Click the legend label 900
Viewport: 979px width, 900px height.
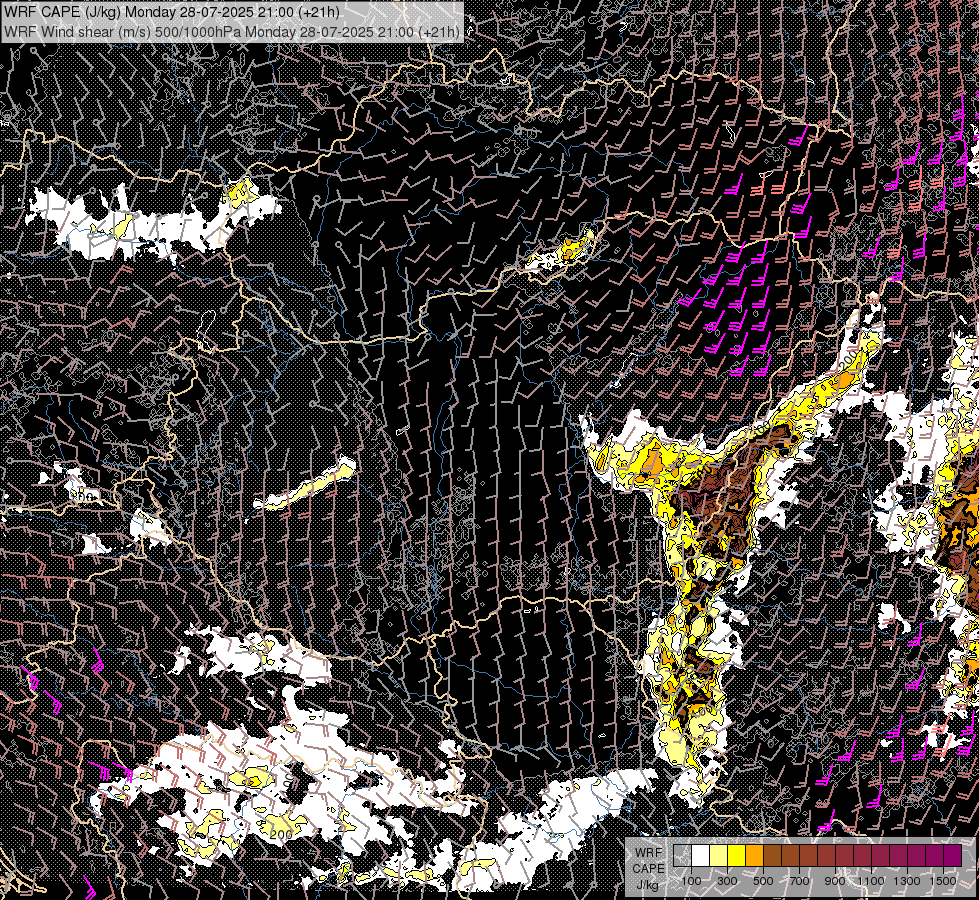coord(835,881)
